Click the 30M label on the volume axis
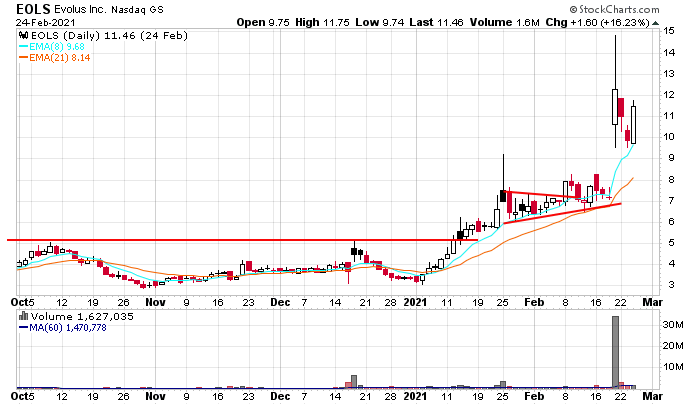Screen dimensions: 700x405 click(x=673, y=325)
